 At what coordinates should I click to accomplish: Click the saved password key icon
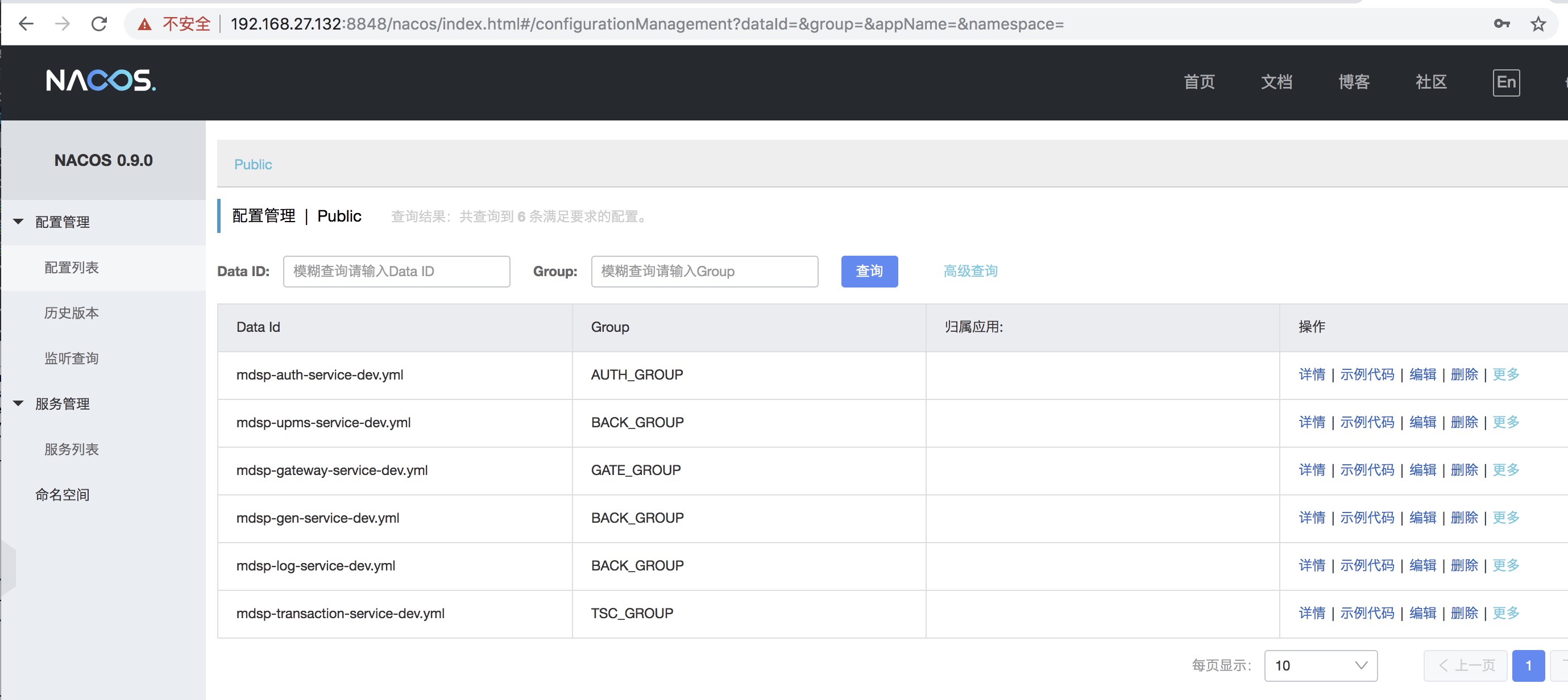click(1501, 24)
